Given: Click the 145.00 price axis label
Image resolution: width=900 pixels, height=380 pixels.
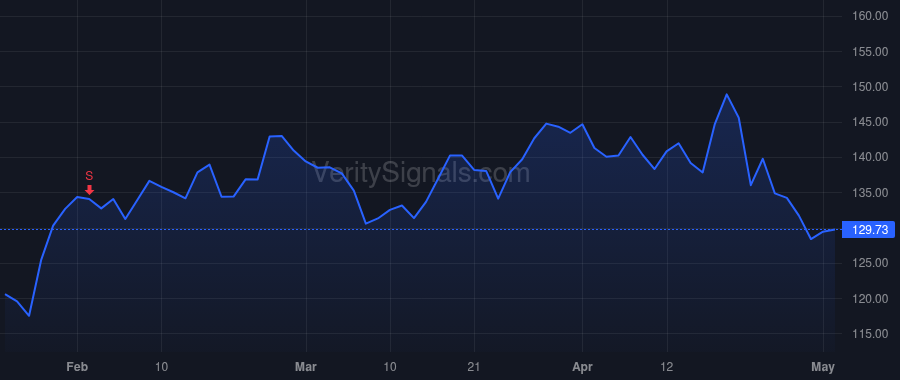Looking at the screenshot, I should point(870,122).
